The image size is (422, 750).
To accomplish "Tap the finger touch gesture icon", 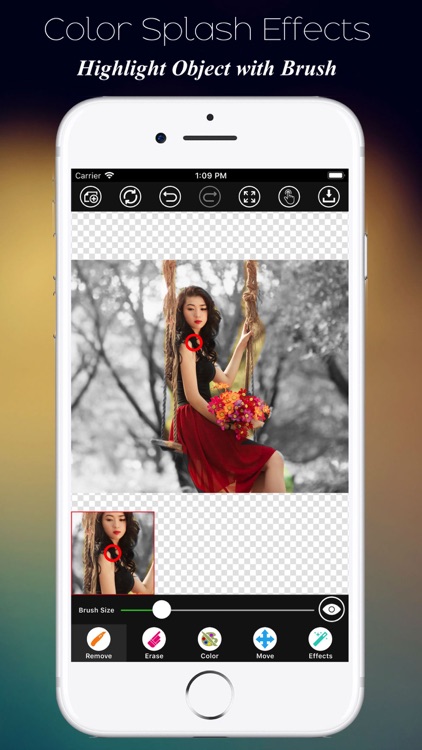I will click(x=289, y=197).
